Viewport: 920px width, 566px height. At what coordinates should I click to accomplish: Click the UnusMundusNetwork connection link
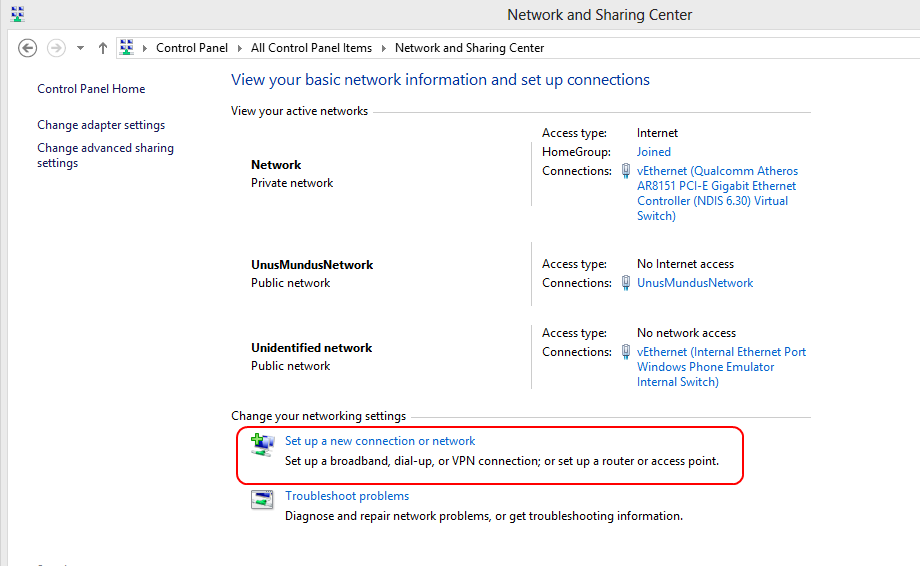[695, 283]
